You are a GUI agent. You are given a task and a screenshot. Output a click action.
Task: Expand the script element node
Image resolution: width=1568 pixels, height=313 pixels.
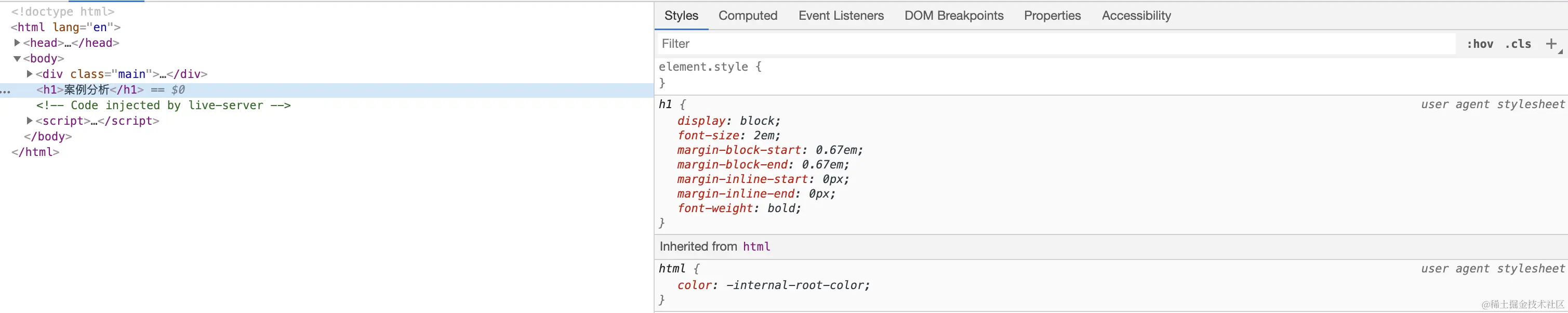click(x=29, y=121)
